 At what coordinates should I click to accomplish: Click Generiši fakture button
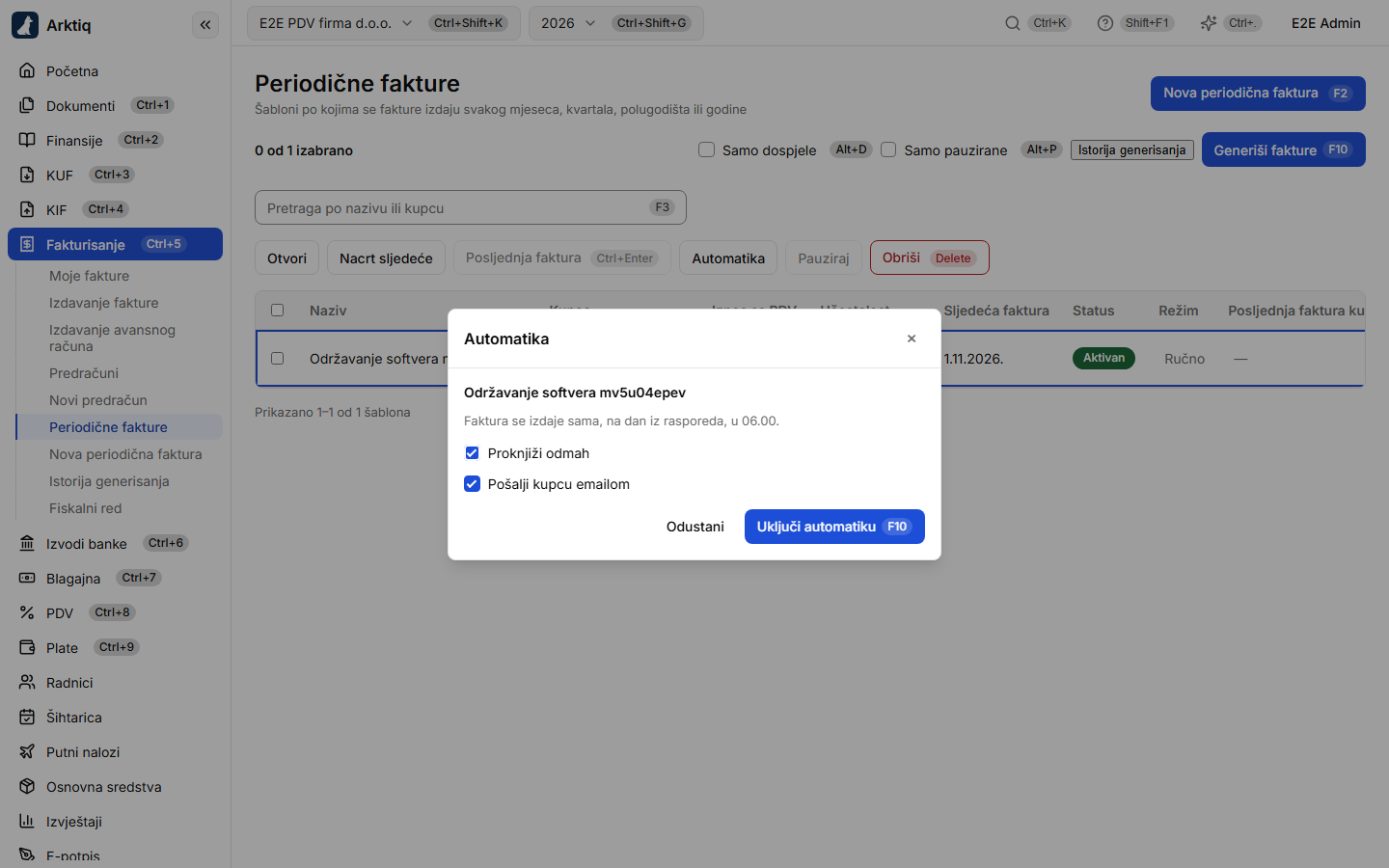(x=1284, y=149)
